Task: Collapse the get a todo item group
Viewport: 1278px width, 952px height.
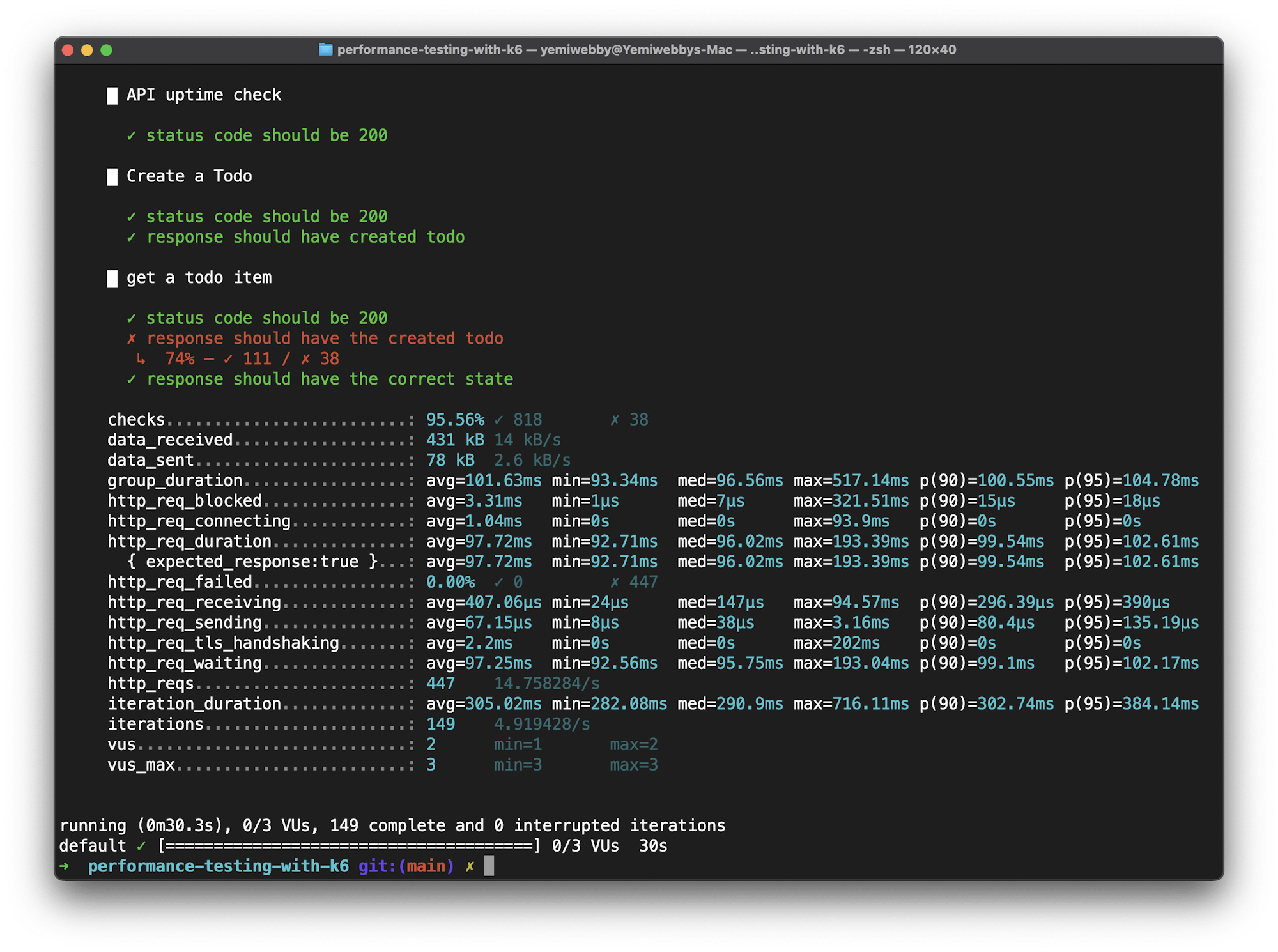Action: (x=198, y=277)
